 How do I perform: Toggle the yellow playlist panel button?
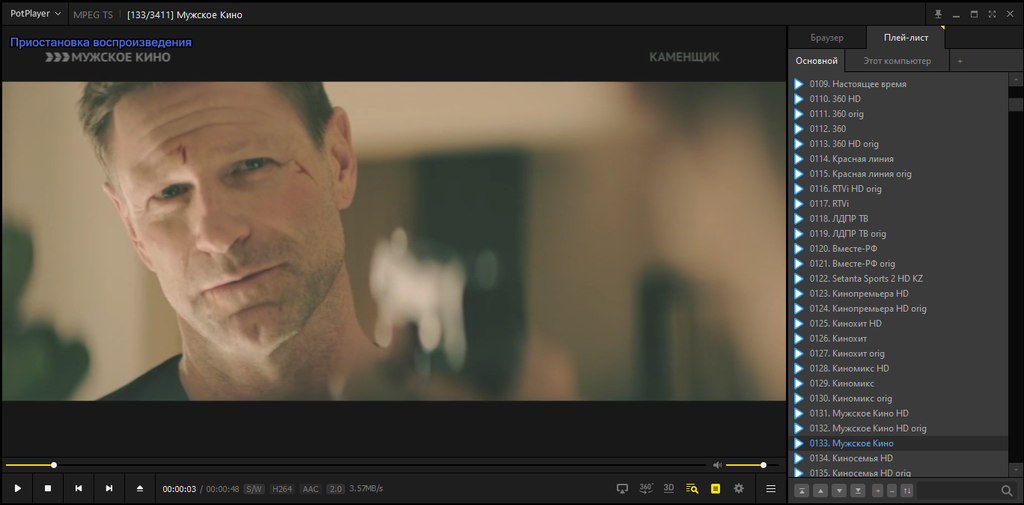pos(715,488)
